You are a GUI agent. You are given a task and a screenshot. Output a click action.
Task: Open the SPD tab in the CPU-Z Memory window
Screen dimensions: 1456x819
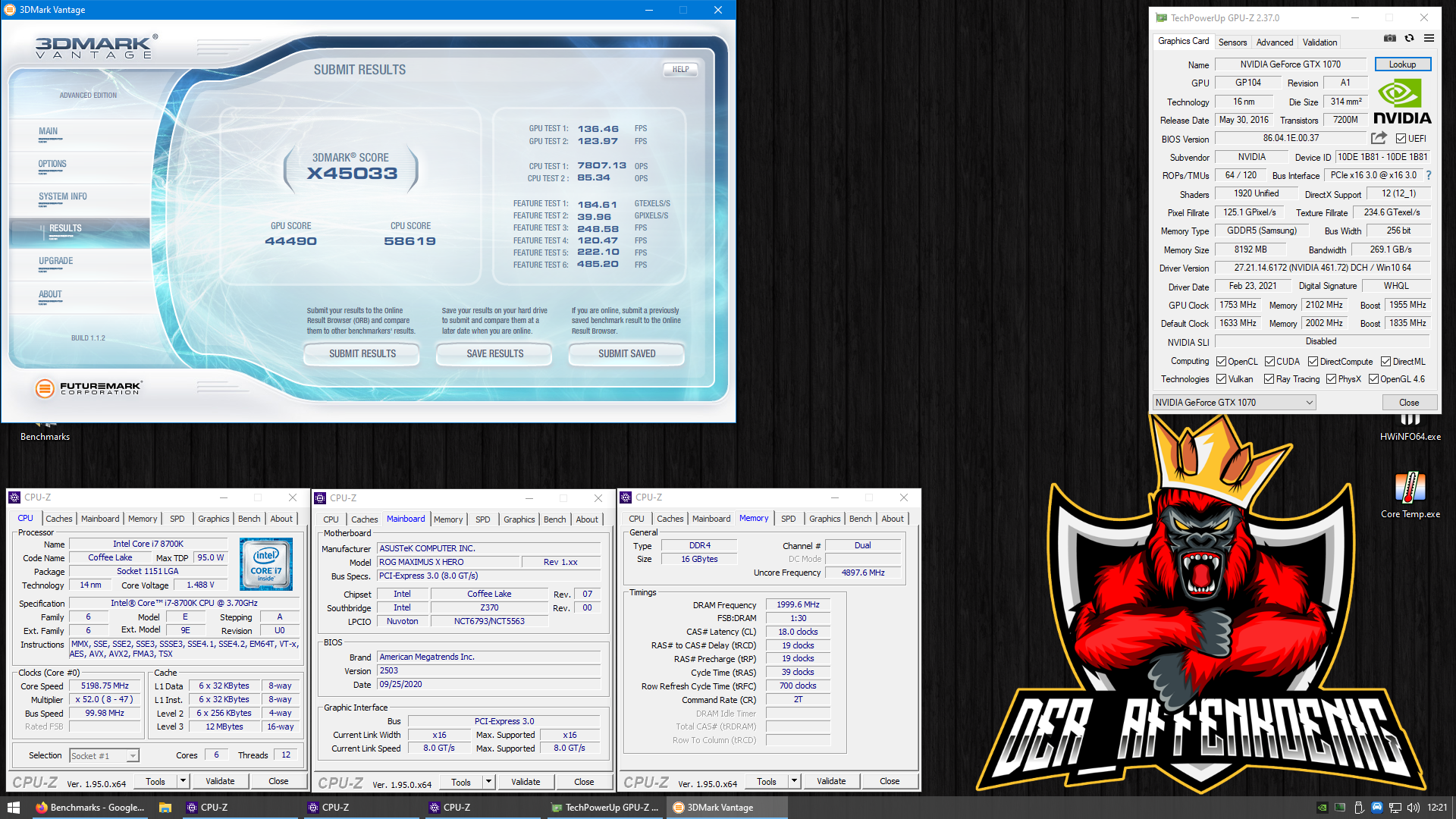pyautogui.click(x=788, y=519)
